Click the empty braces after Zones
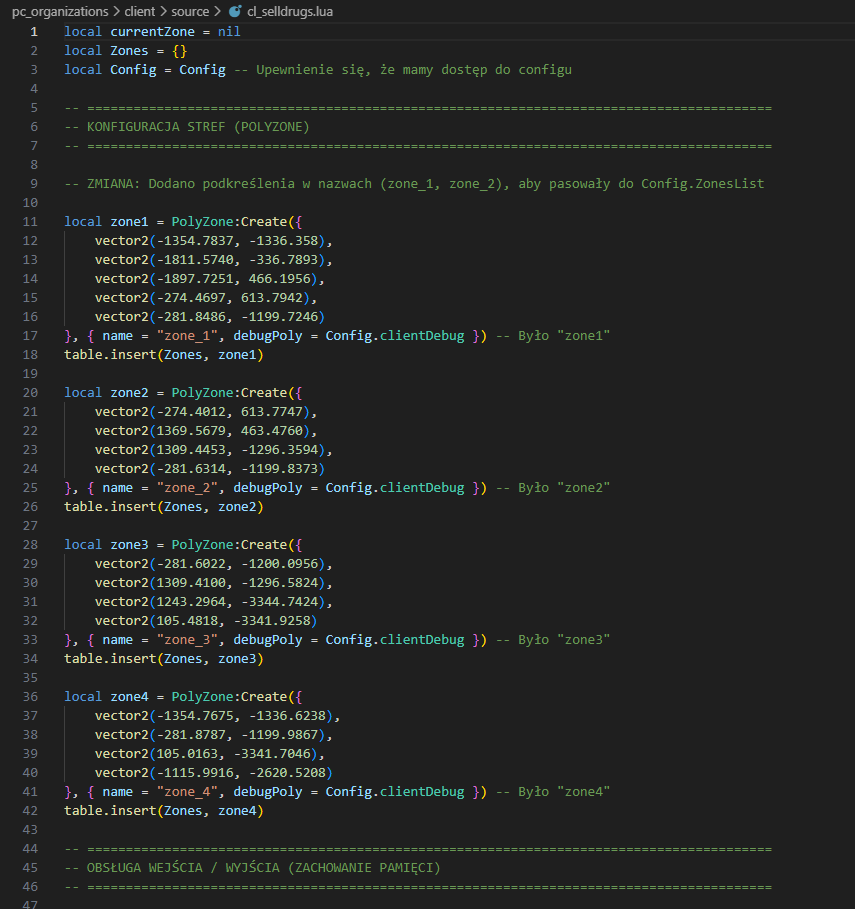Viewport: 855px width, 909px height. [179, 51]
